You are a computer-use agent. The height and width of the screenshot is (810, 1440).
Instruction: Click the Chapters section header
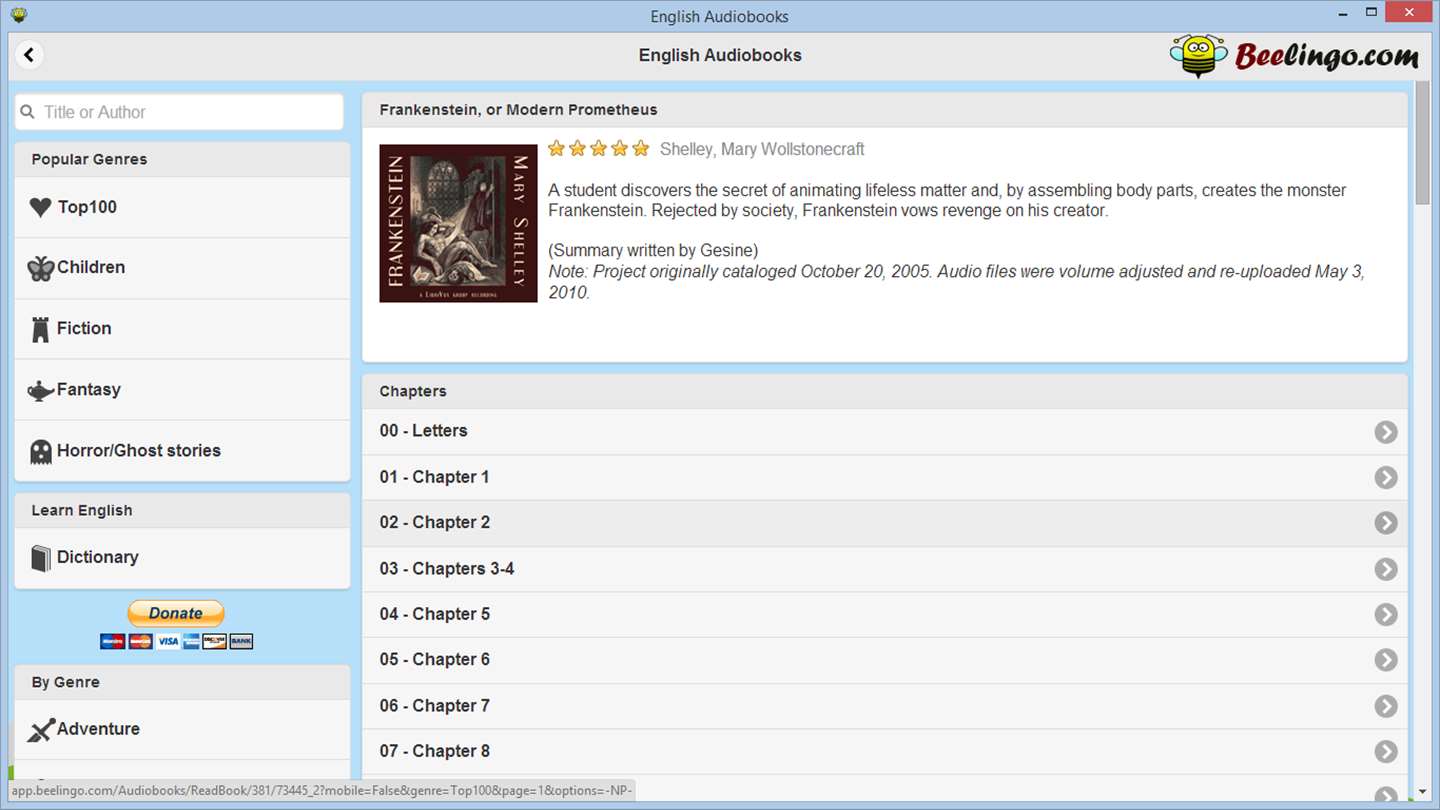(x=884, y=391)
